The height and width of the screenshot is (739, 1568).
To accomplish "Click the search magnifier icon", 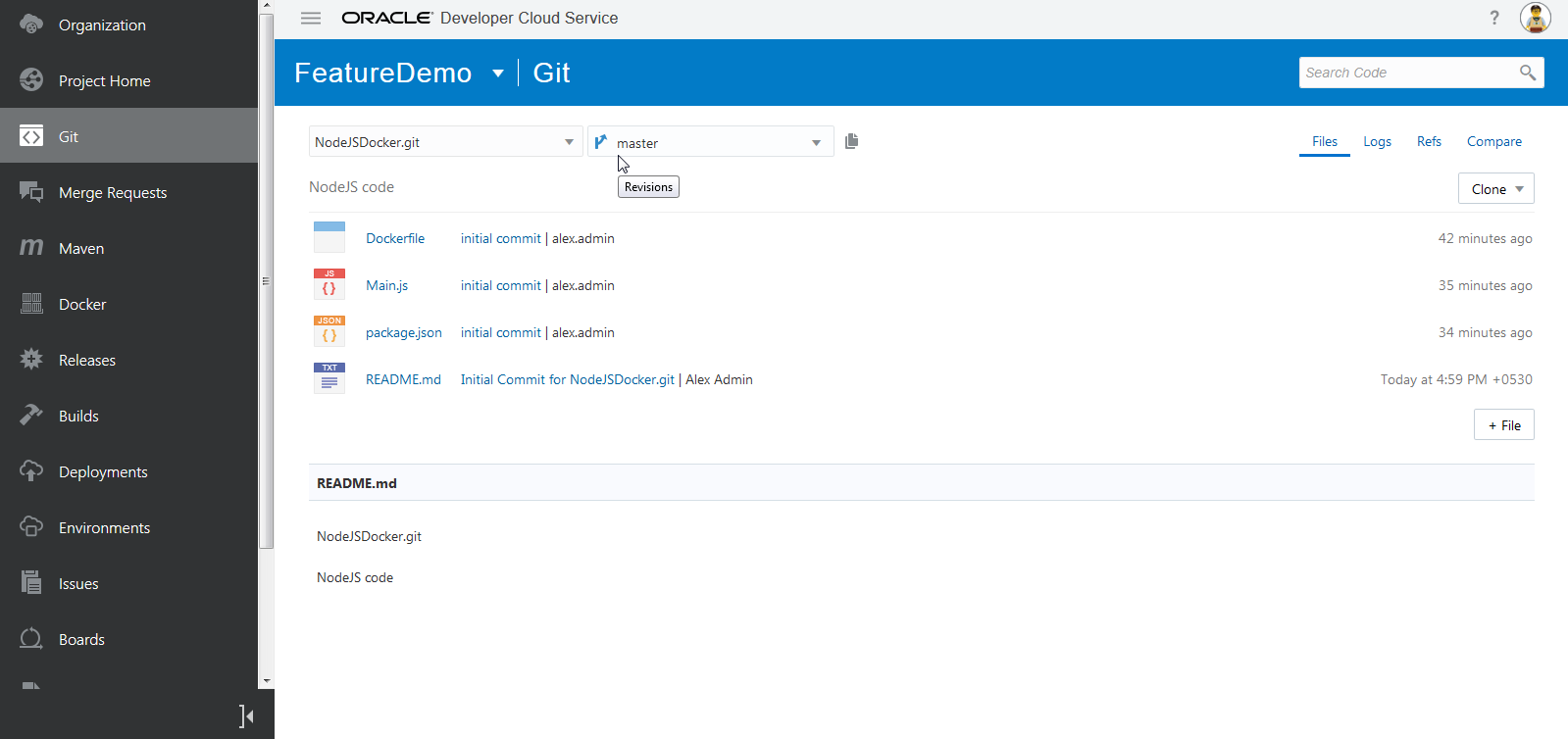I will coord(1528,73).
